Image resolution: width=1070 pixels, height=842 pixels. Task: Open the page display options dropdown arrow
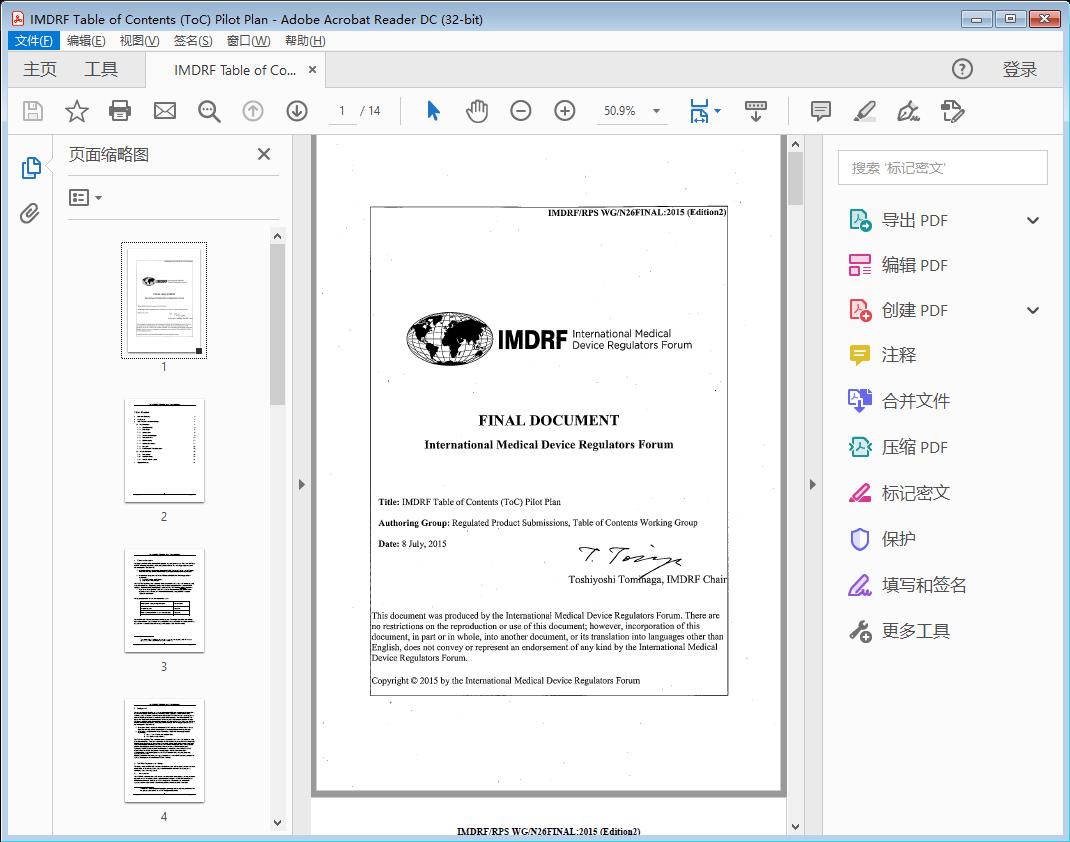tap(716, 111)
